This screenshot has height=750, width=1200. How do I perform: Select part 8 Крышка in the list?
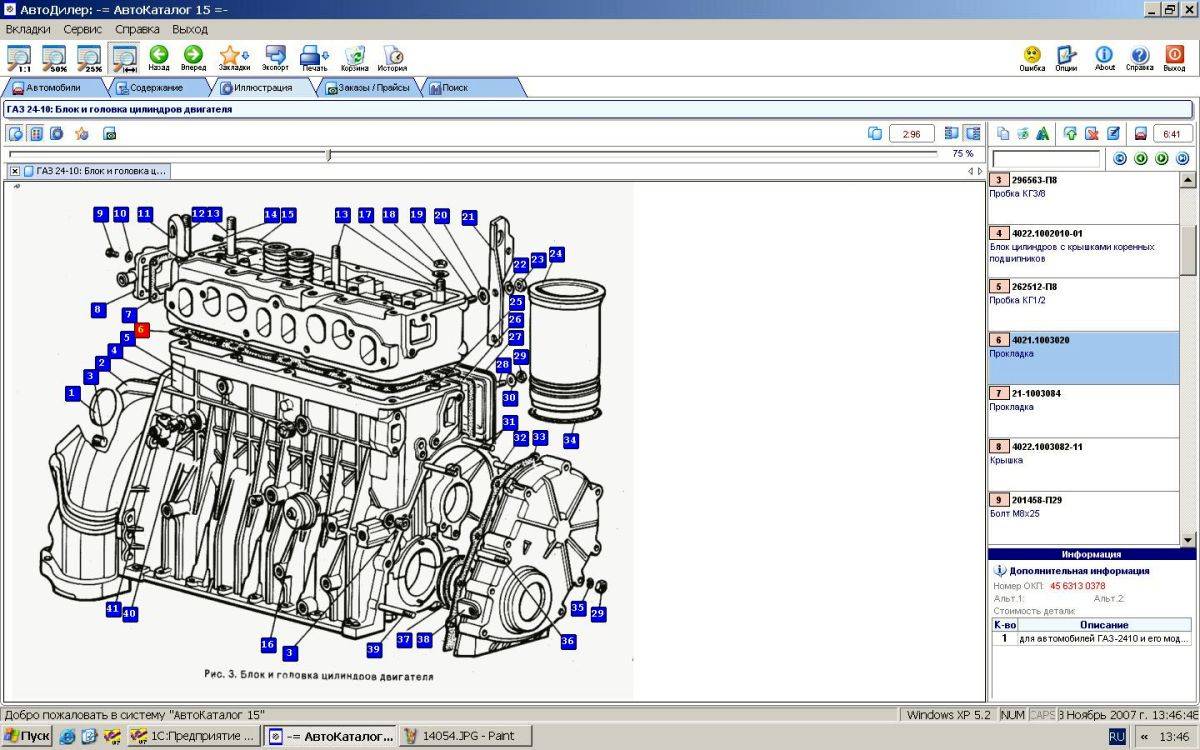(x=1084, y=463)
